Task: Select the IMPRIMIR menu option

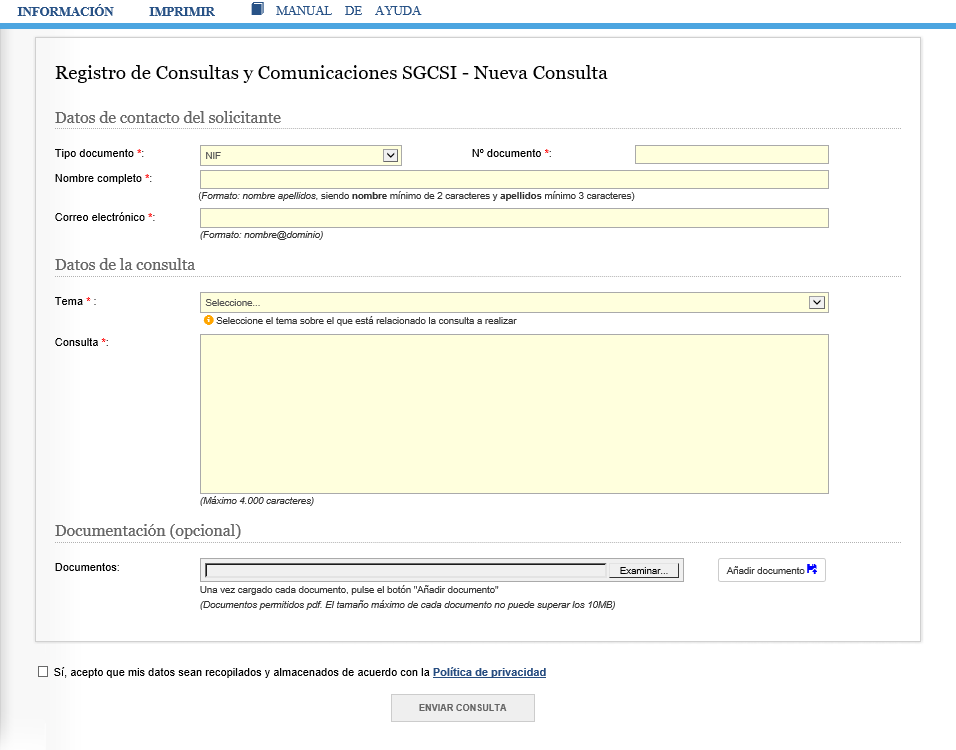Action: coord(182,12)
